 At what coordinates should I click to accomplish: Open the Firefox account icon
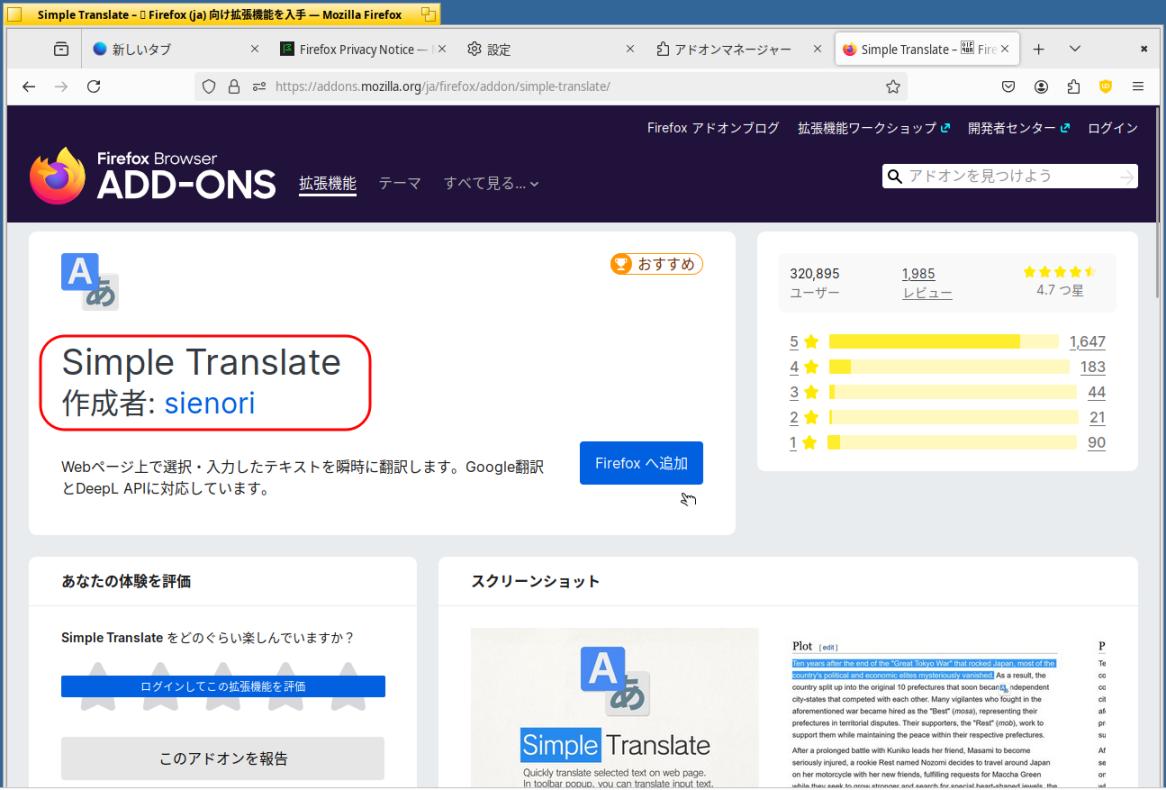point(1040,86)
